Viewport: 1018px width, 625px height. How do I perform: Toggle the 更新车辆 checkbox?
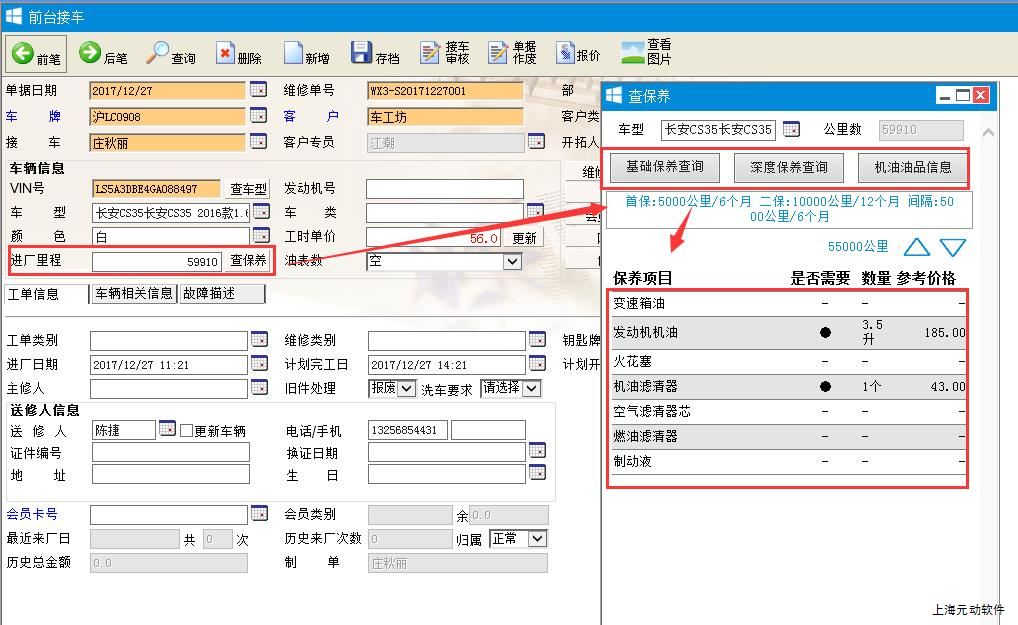click(x=186, y=431)
